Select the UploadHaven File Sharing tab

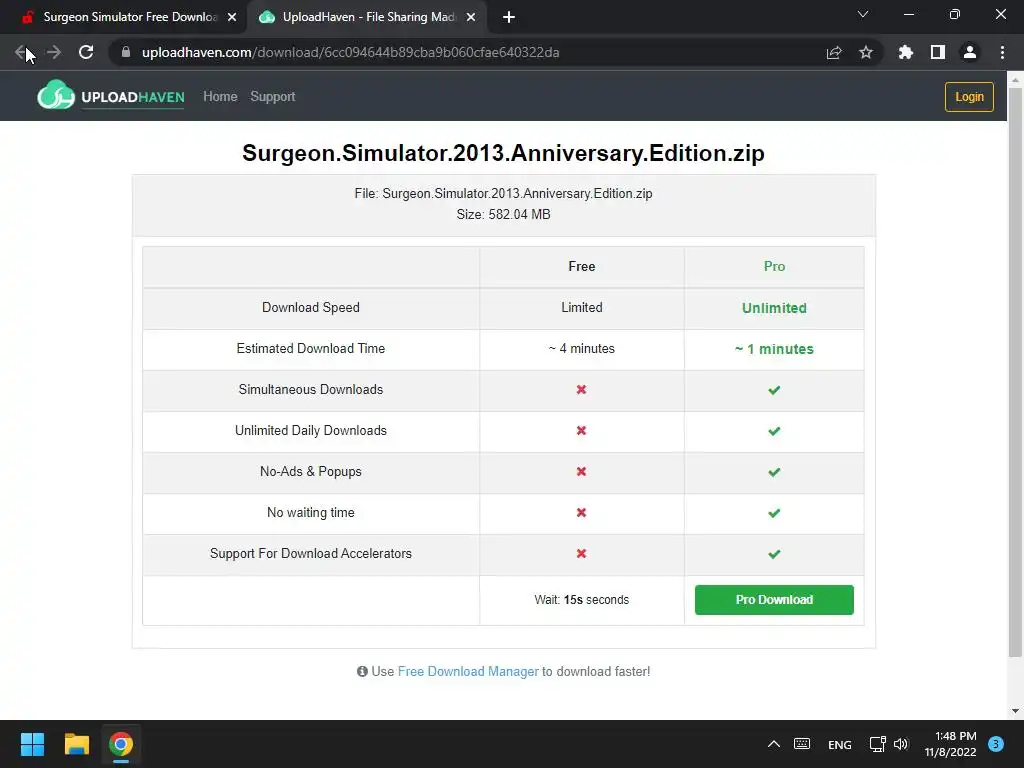click(368, 18)
